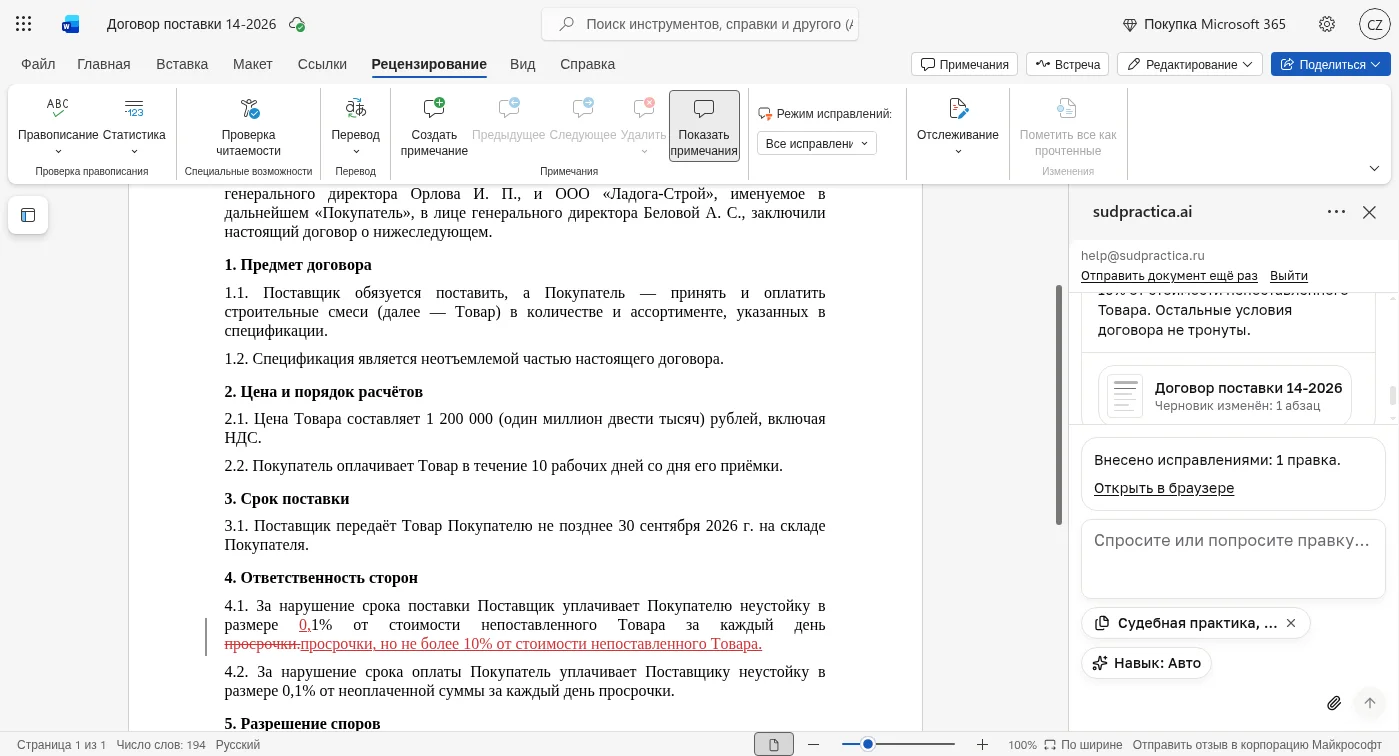Switch to the Вставка tab
1399x756 pixels.
tap(182, 64)
